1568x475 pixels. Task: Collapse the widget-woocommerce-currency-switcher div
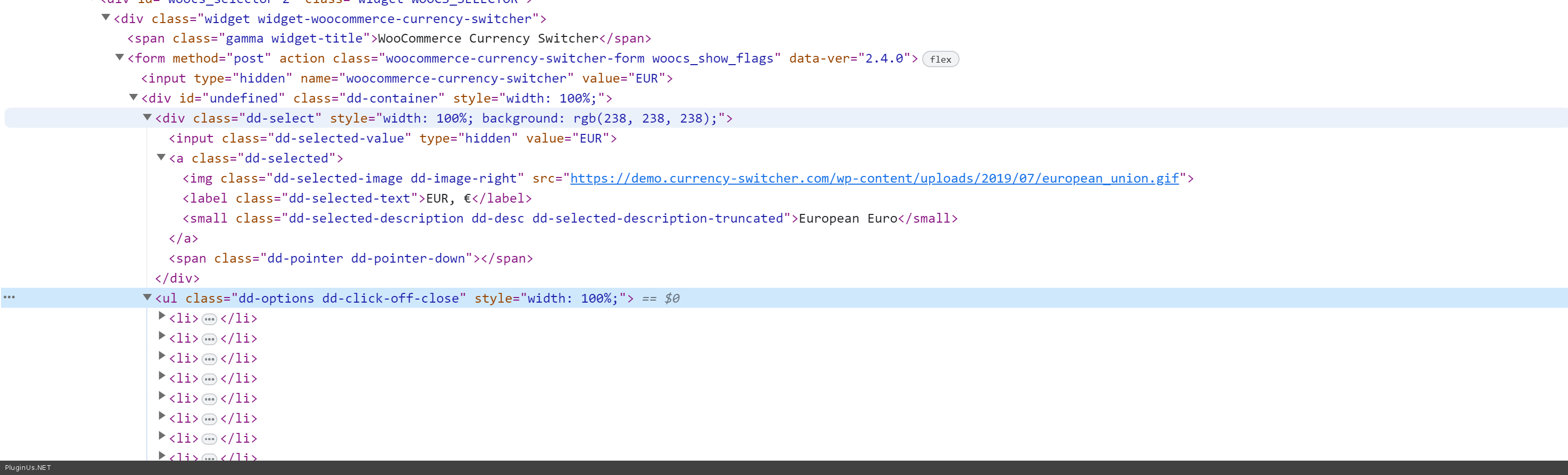106,17
